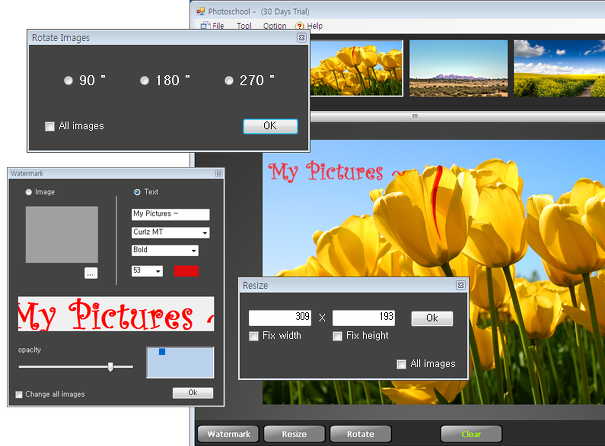Click the blue watermark position marker
The width and height of the screenshot is (605, 446).
[162, 351]
